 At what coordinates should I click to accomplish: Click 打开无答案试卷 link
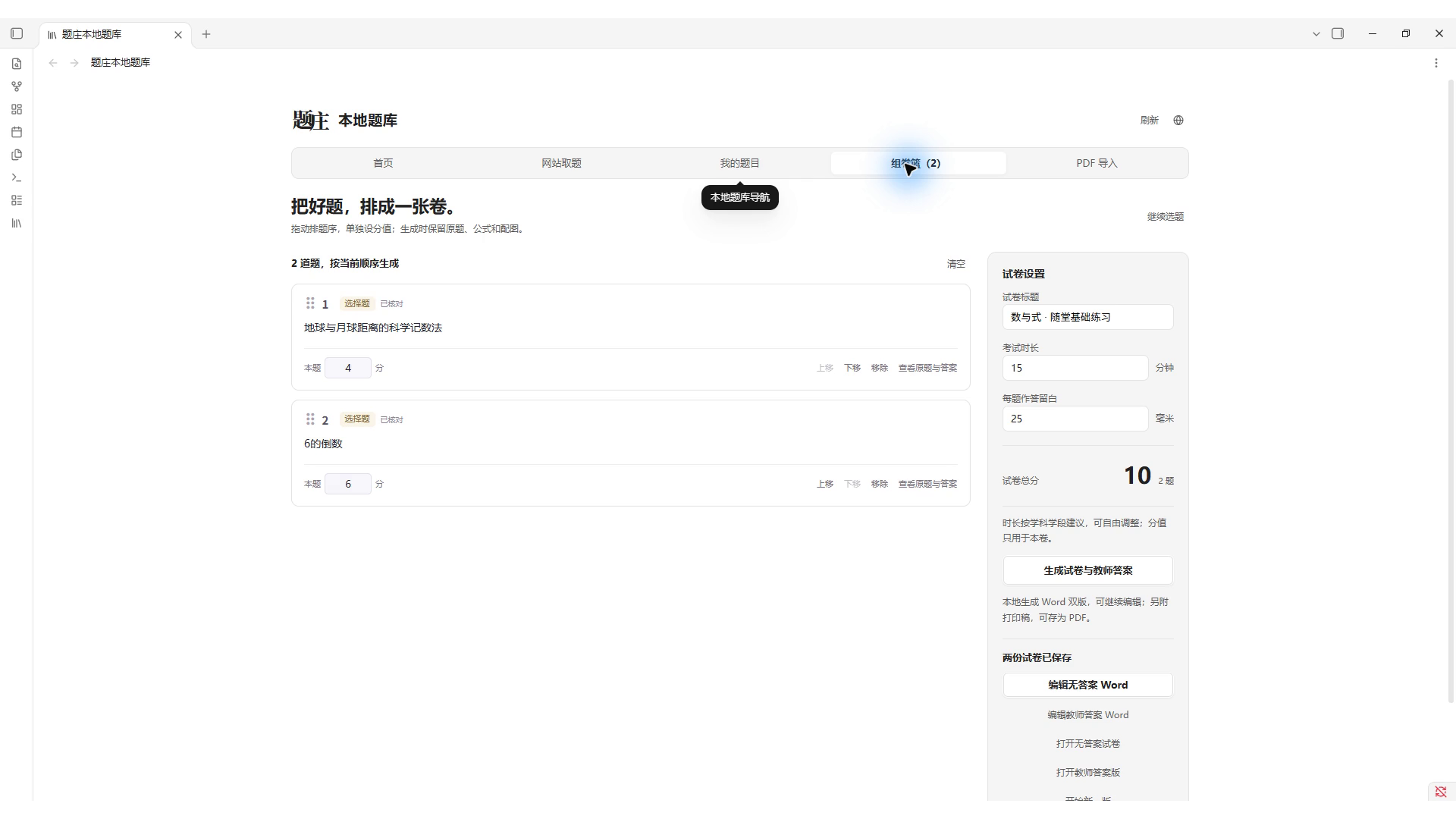(1087, 744)
